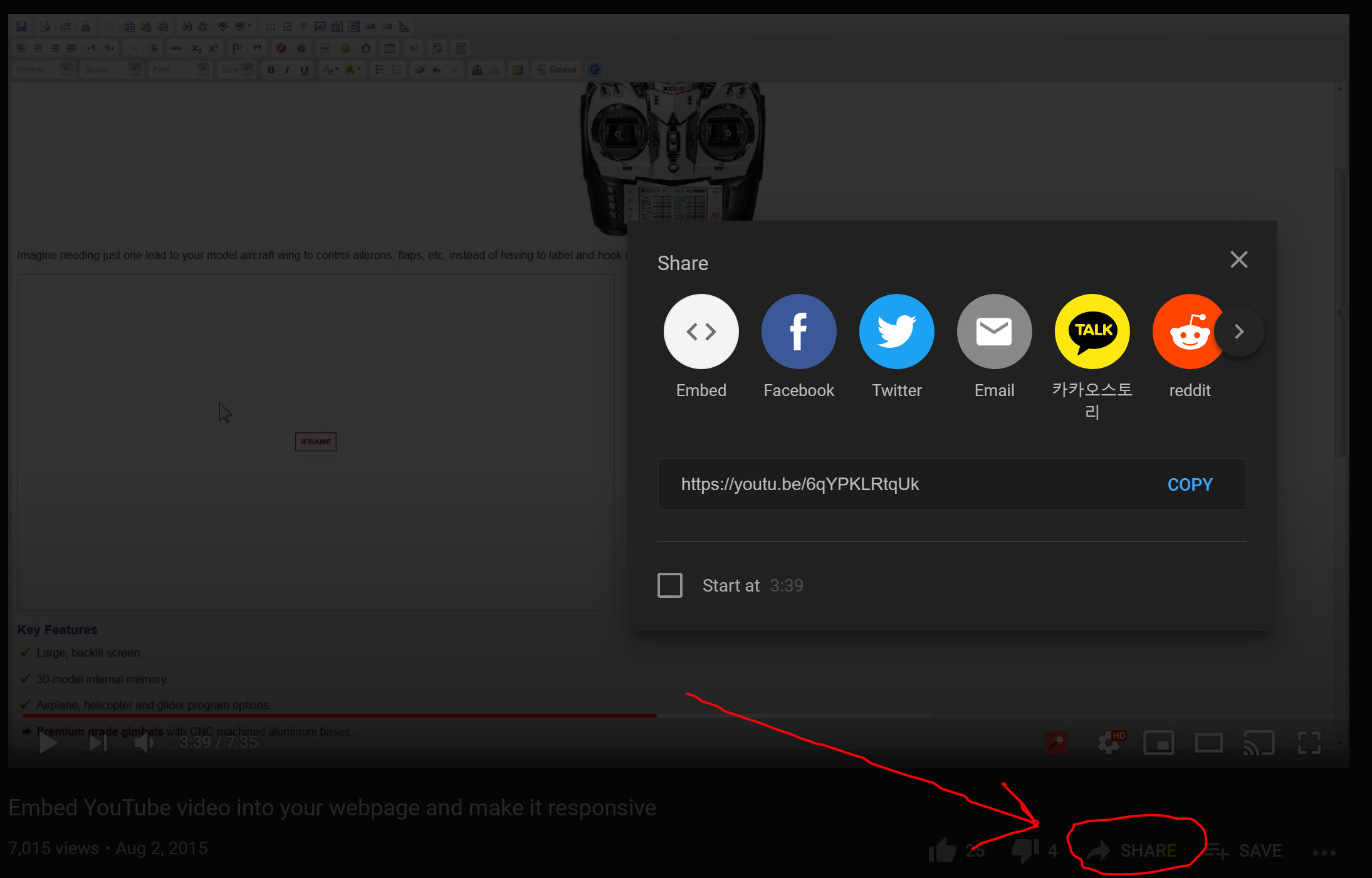The width and height of the screenshot is (1372, 878).
Task: Click the IFRAME placeholder in the editor
Action: pos(316,442)
